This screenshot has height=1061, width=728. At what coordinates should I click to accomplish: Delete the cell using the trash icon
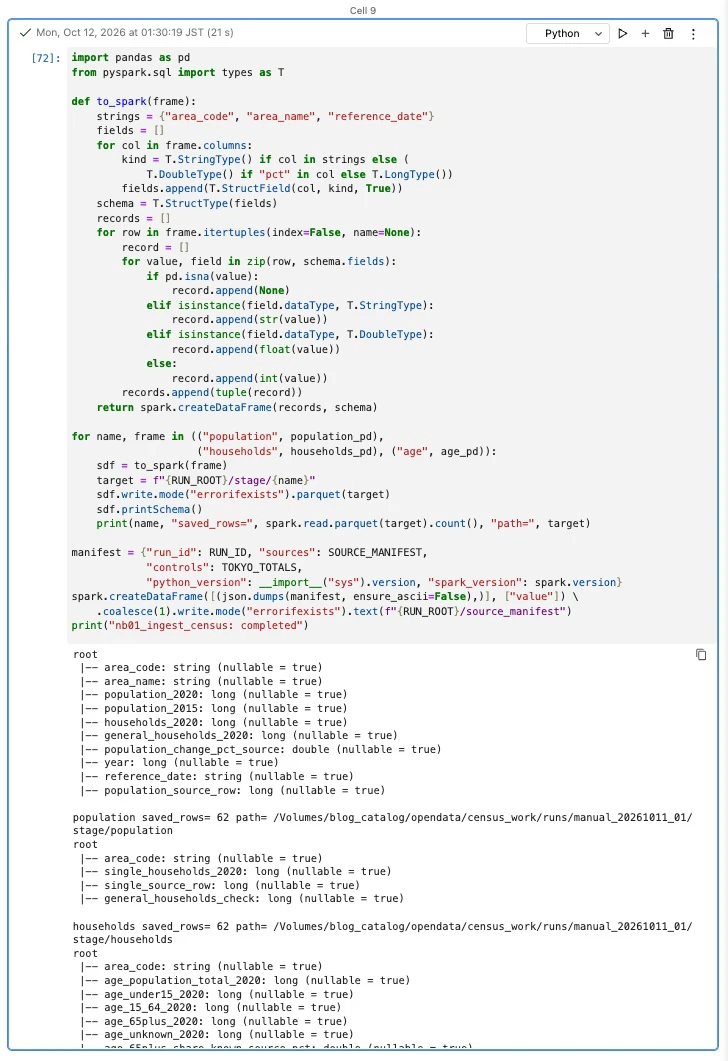click(668, 33)
